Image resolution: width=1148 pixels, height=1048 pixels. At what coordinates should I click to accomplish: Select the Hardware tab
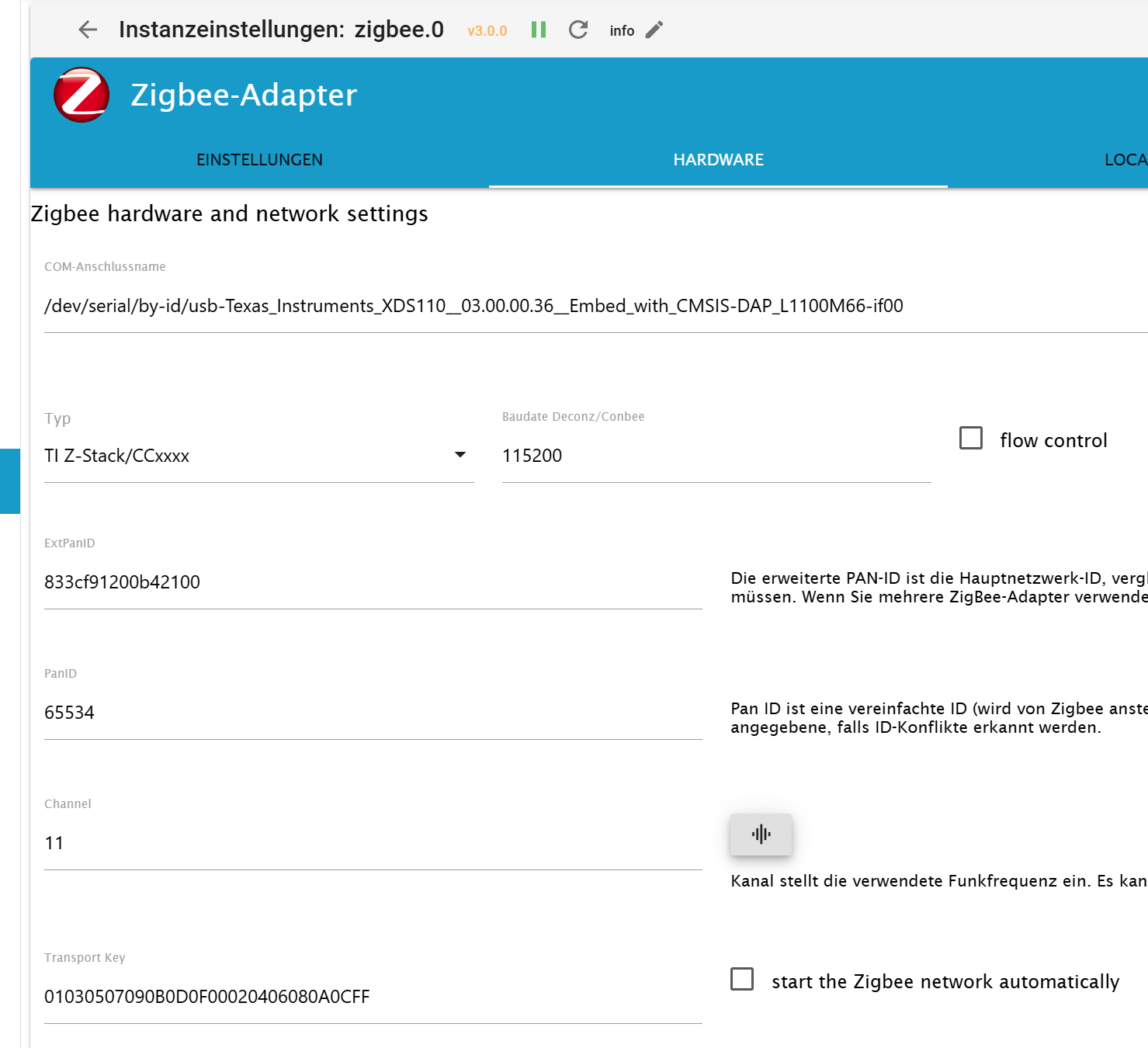click(x=718, y=160)
